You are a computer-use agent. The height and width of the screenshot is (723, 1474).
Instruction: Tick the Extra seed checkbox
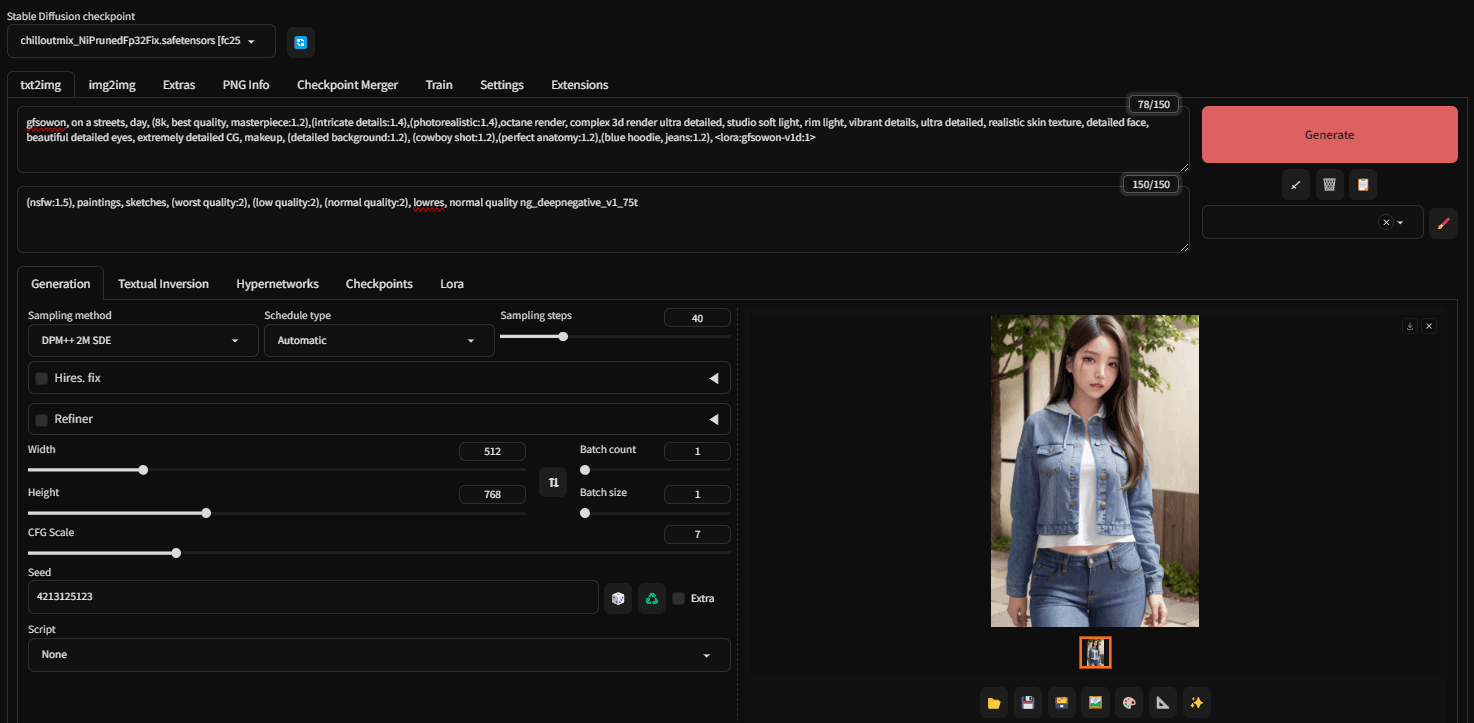pyautogui.click(x=679, y=598)
